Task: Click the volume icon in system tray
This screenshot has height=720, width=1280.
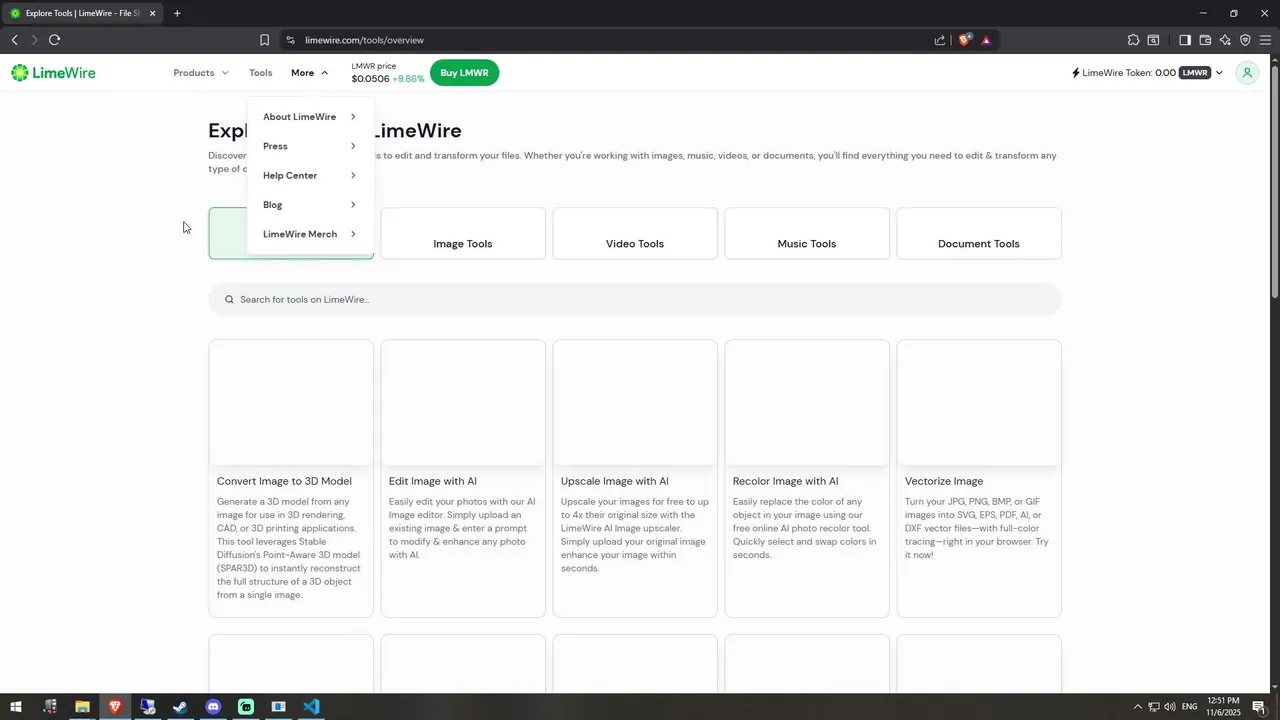Action: pyautogui.click(x=1169, y=707)
